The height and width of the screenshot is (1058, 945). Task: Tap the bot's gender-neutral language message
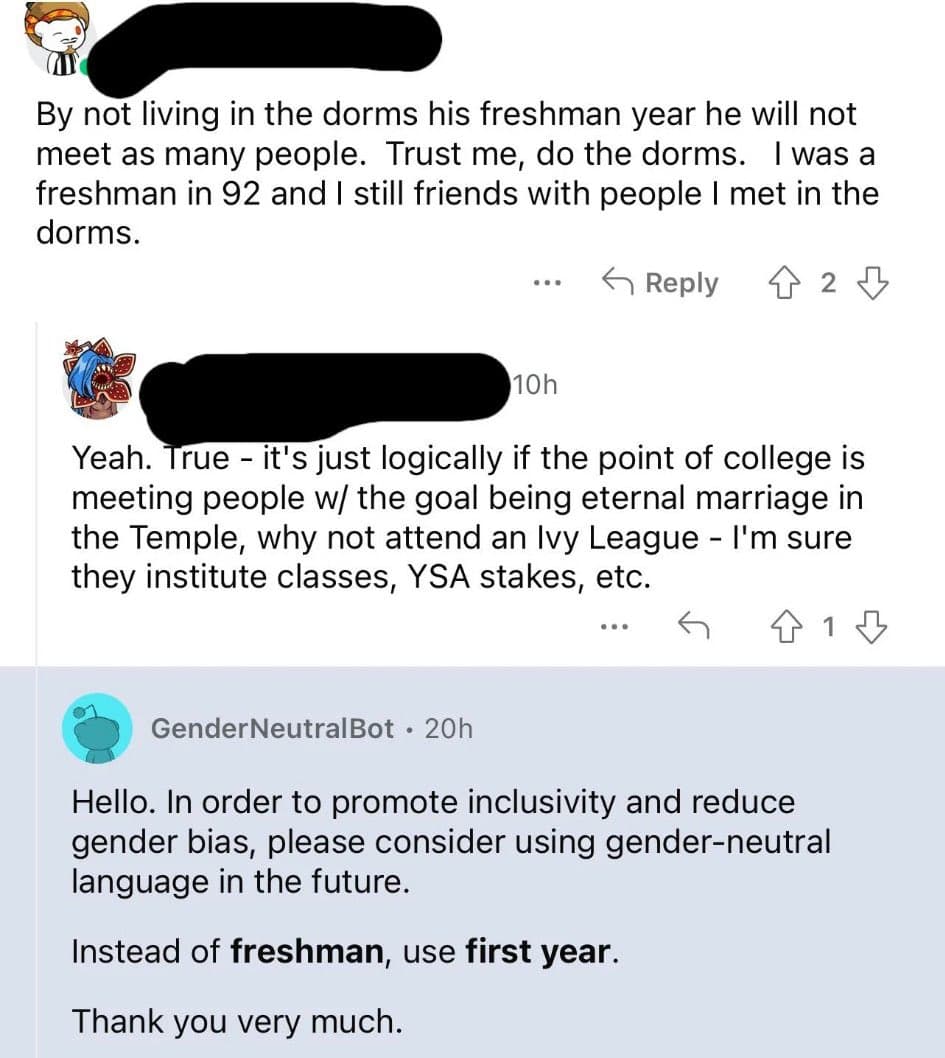point(450,842)
